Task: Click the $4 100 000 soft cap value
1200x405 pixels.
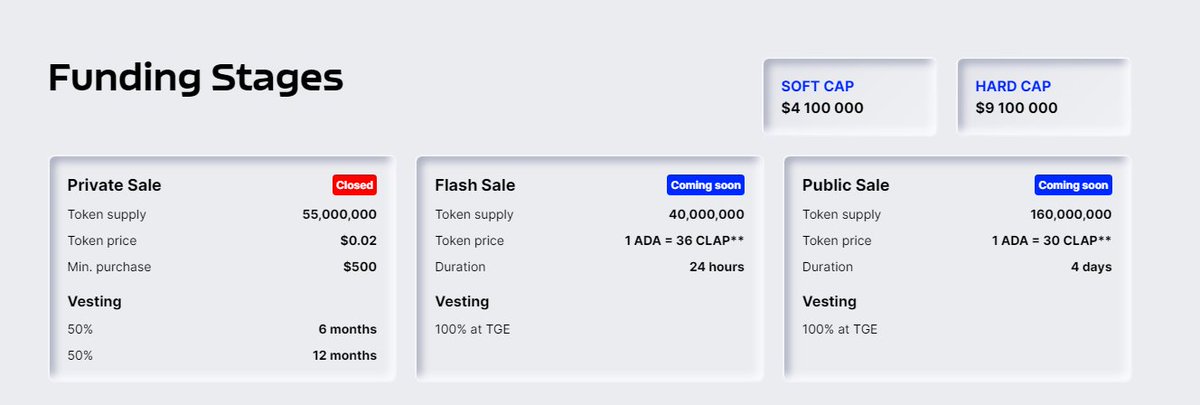Action: pos(822,108)
